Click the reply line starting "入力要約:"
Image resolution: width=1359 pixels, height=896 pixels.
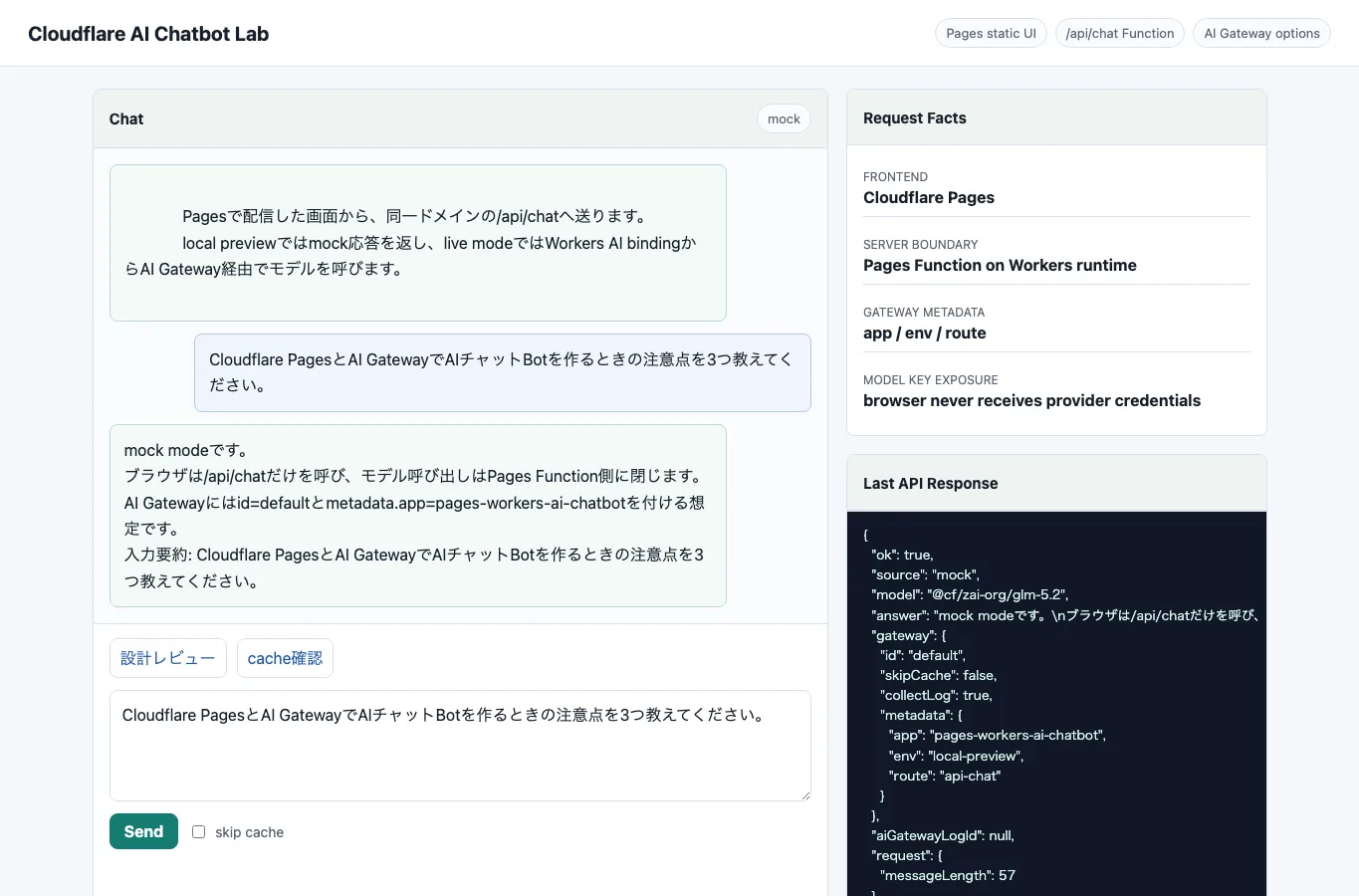(414, 567)
